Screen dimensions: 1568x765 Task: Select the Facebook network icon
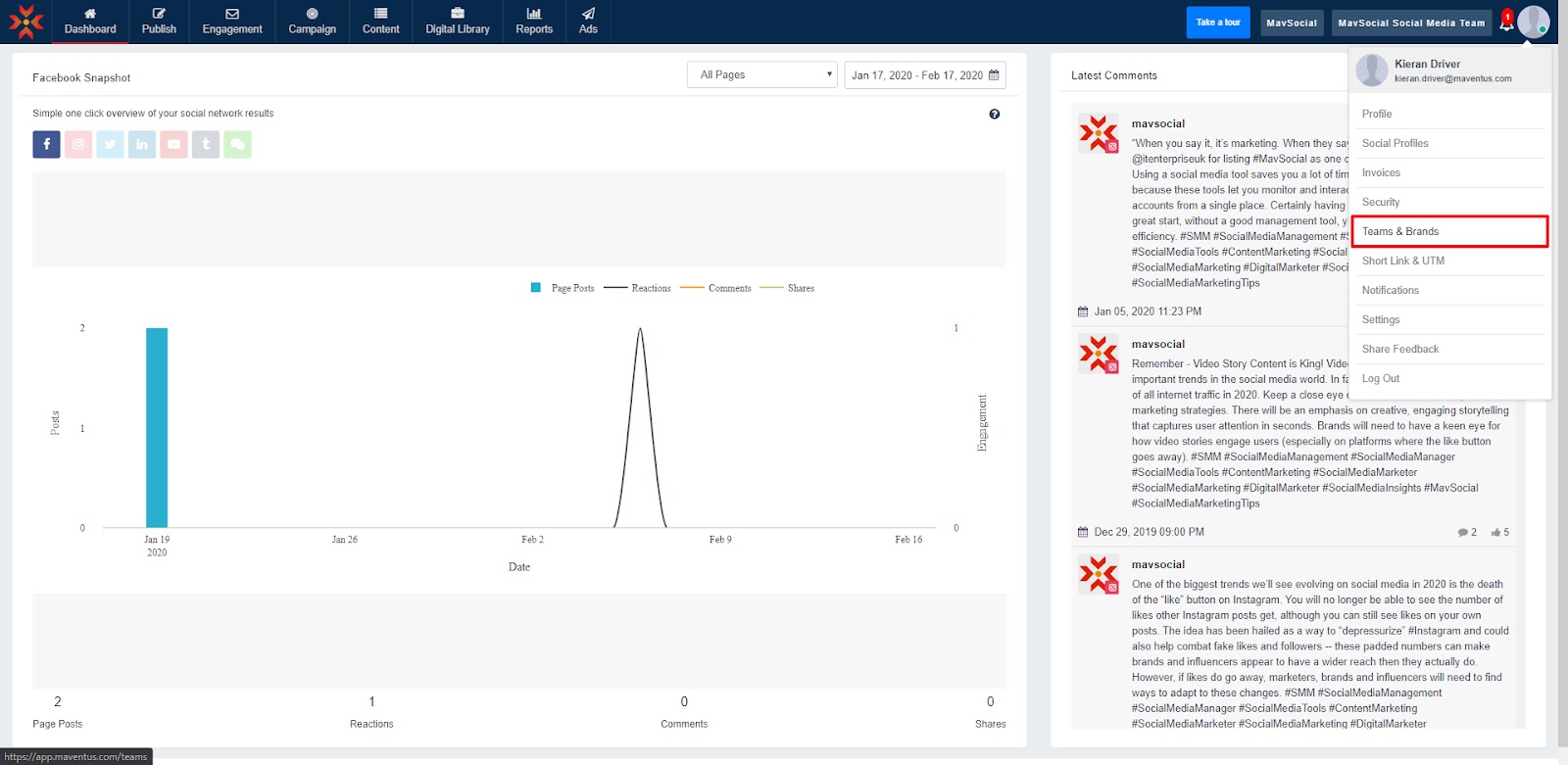pyautogui.click(x=46, y=144)
